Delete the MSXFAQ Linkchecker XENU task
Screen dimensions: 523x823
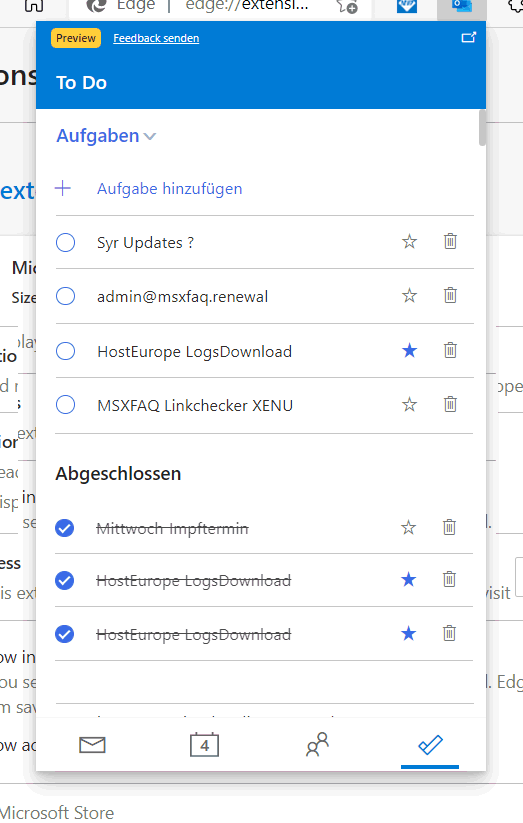coord(450,404)
